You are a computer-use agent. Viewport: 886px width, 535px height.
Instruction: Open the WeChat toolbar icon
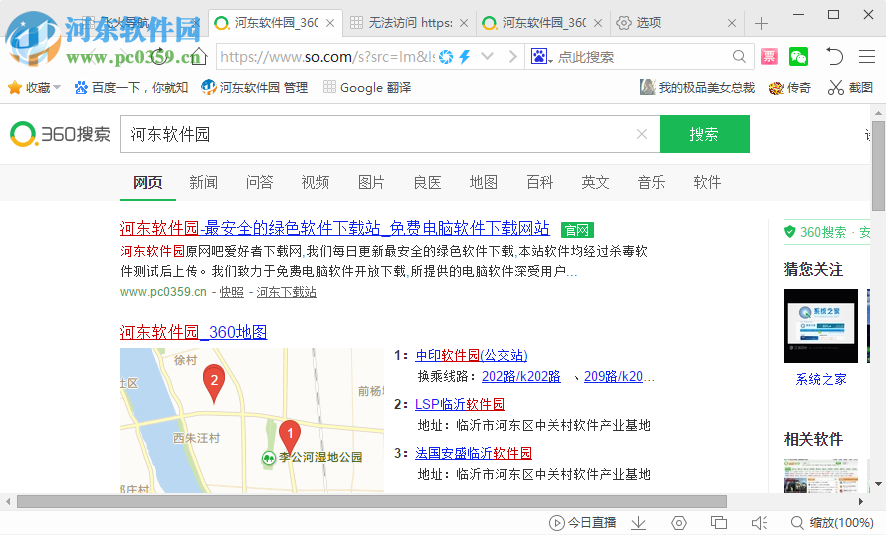798,56
